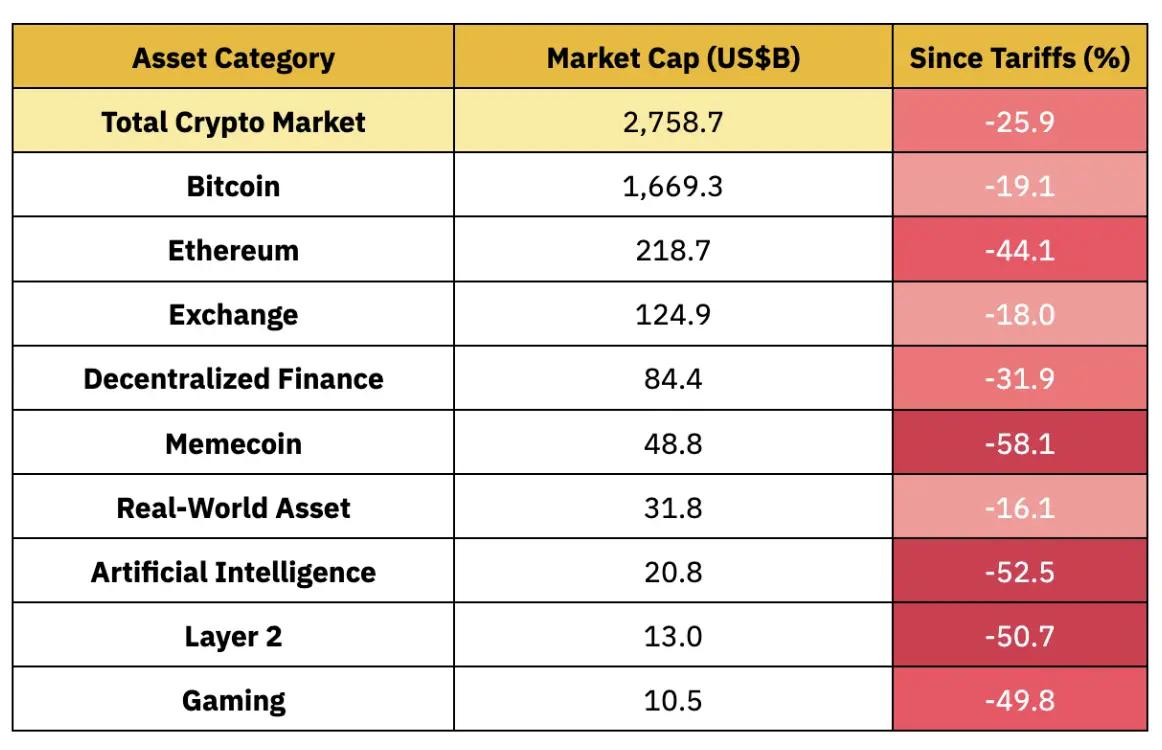The width and height of the screenshot is (1162, 750).
Task: Select the Total Crypto Market row label
Action: [233, 122]
